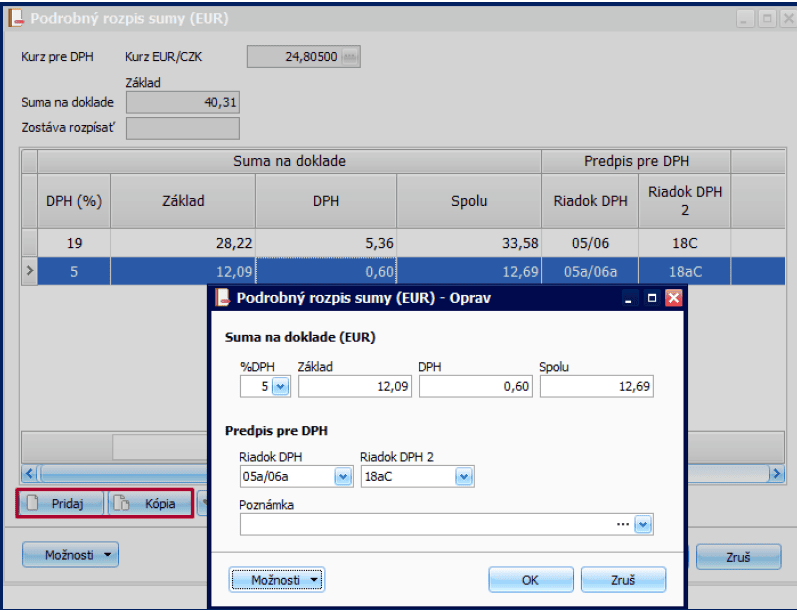
Task: Open the Možnosti menu in the background window
Action: 70,555
